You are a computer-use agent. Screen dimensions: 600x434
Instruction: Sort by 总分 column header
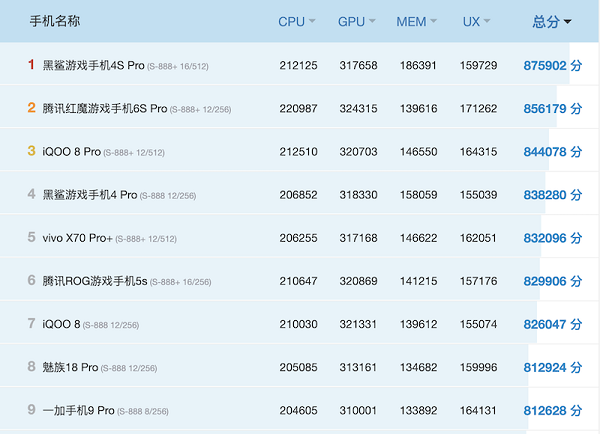[551, 21]
